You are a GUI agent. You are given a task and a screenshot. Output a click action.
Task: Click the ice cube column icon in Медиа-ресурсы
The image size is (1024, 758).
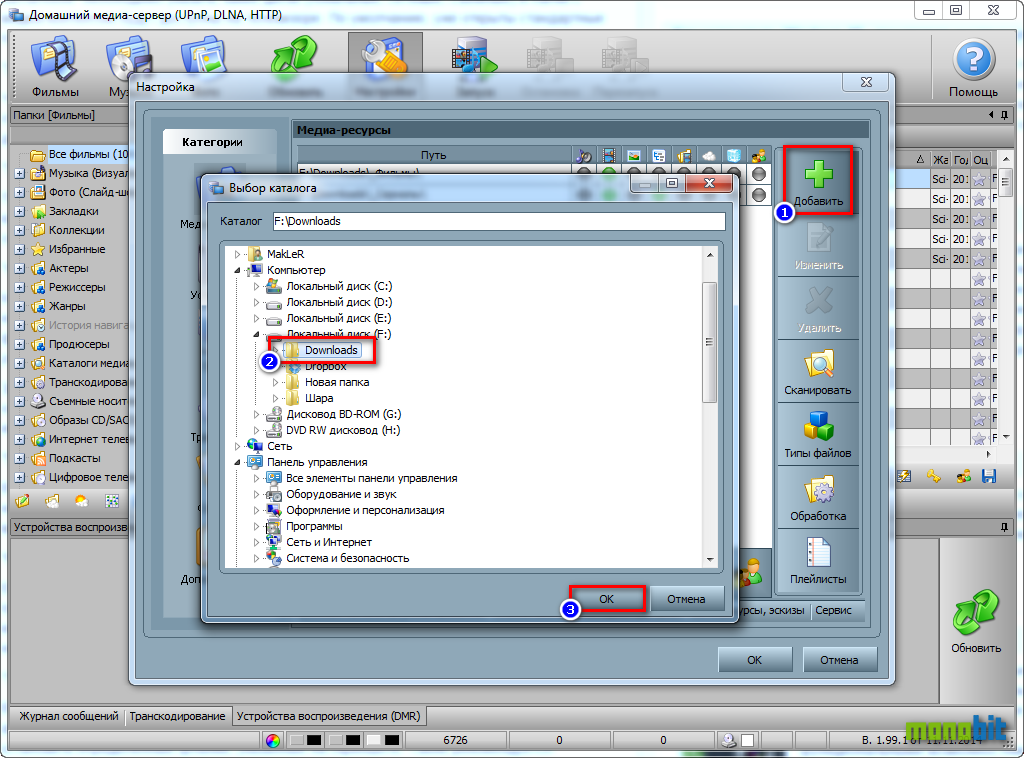[733, 155]
